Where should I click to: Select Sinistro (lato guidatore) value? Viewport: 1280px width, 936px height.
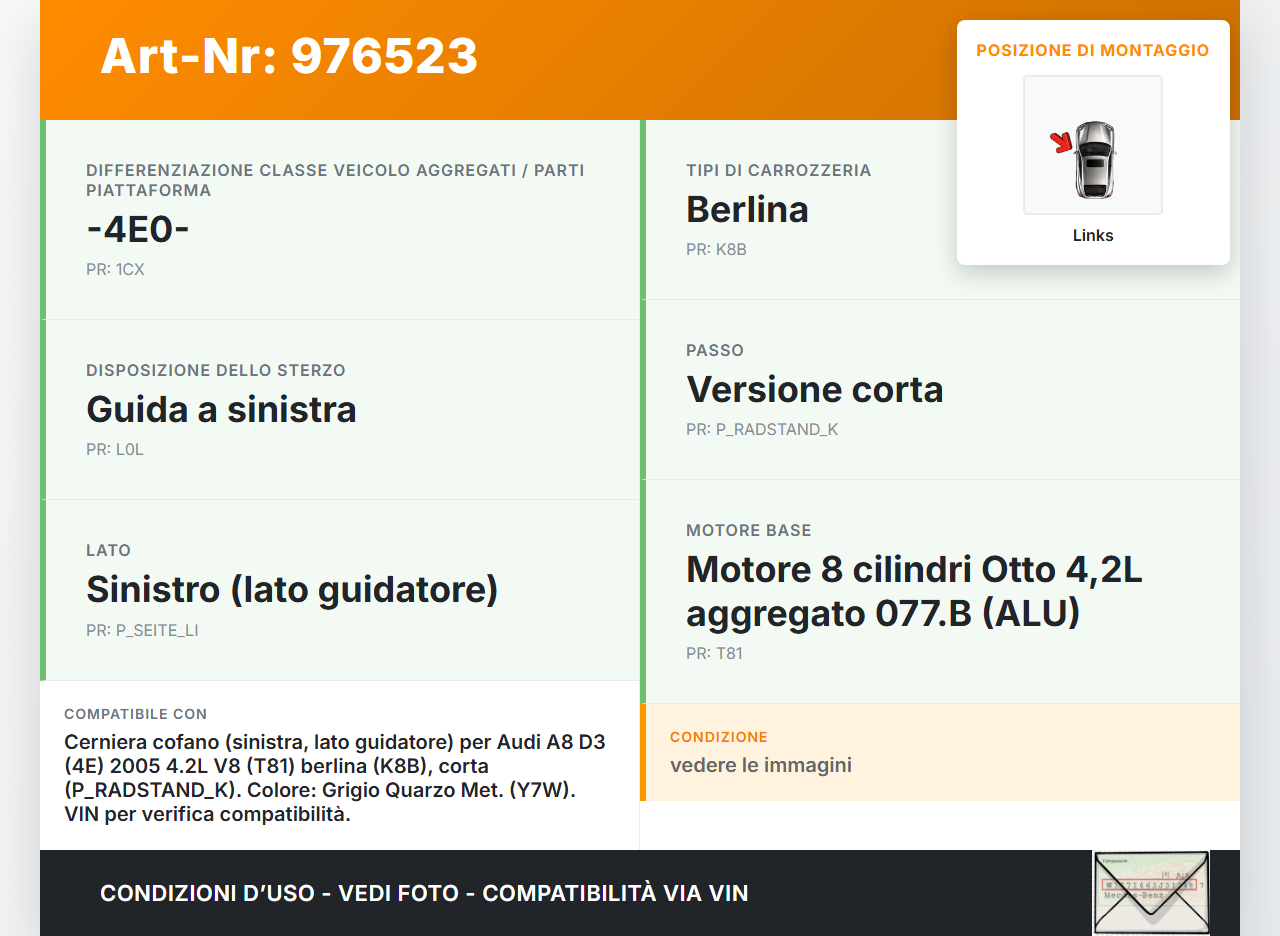[292, 590]
